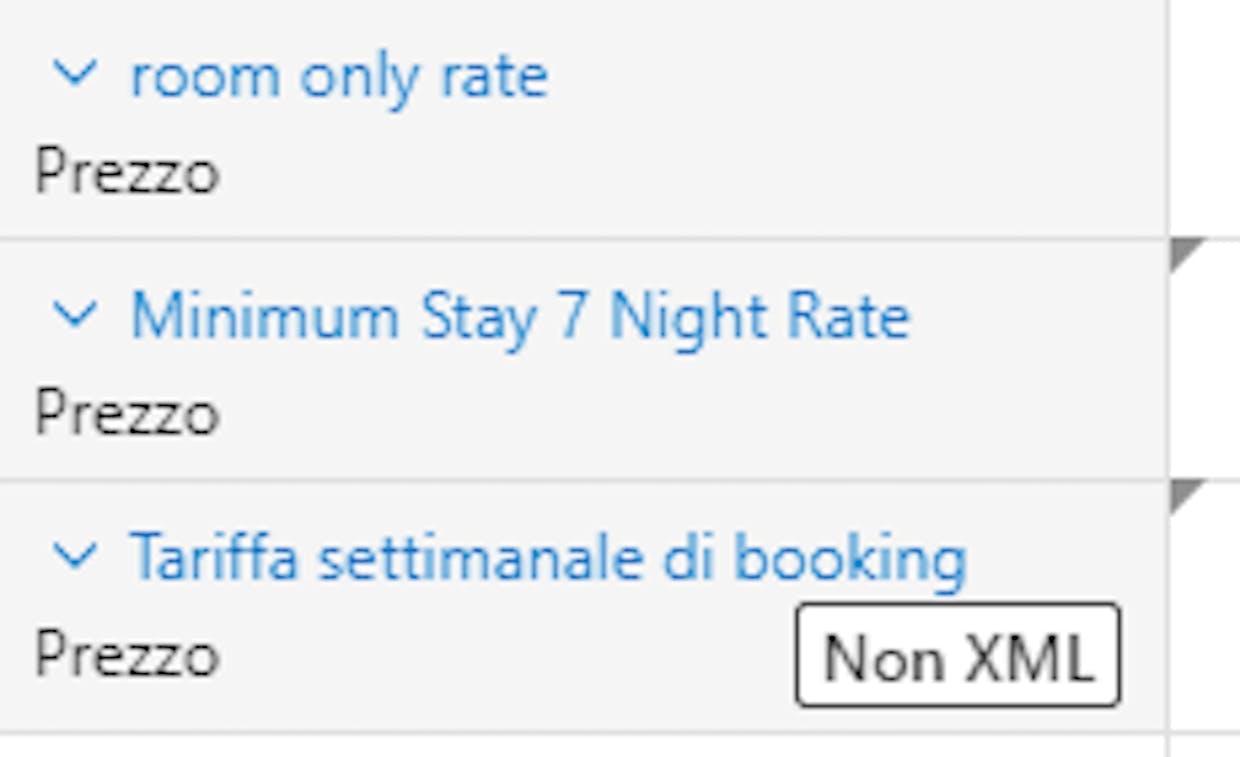This screenshot has width=1240, height=757.
Task: Select Prezzo label under Tariffa settimanale di booking
Action: coord(127,655)
